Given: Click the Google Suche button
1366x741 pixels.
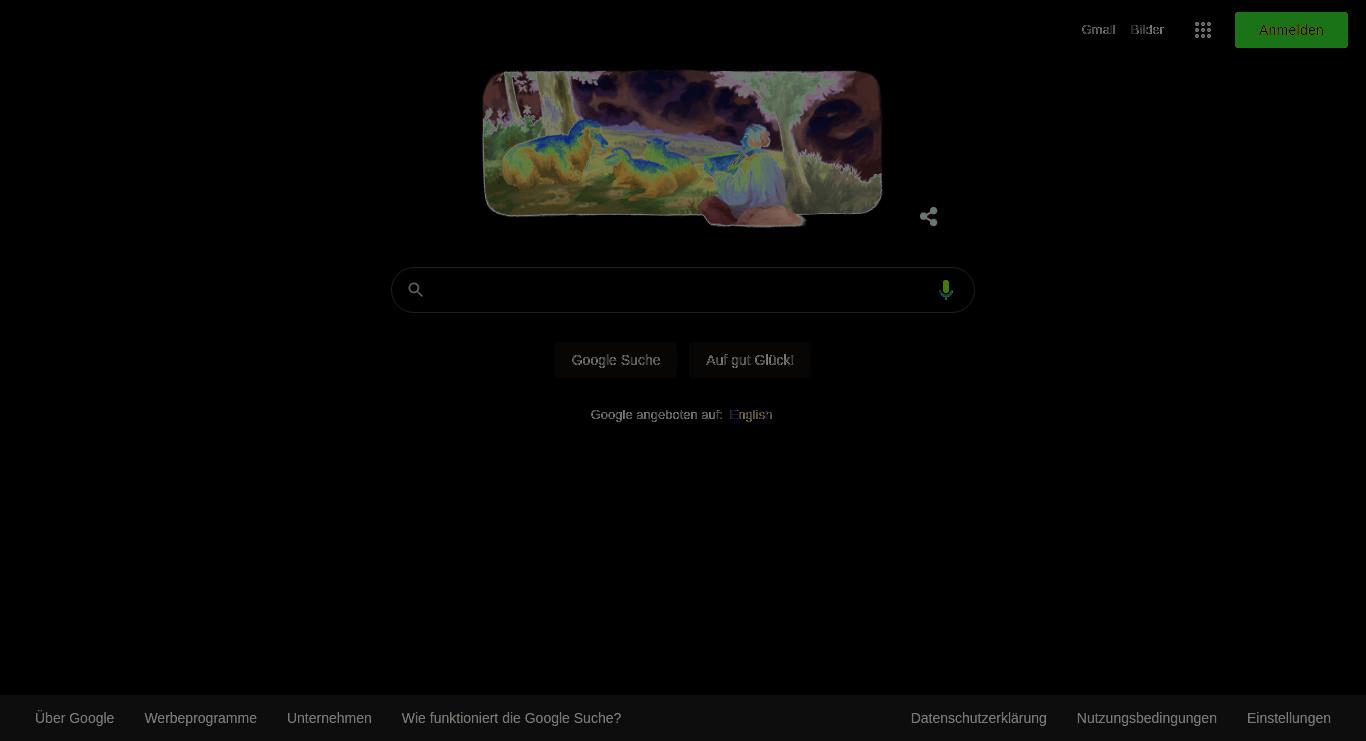Looking at the screenshot, I should [x=616, y=360].
